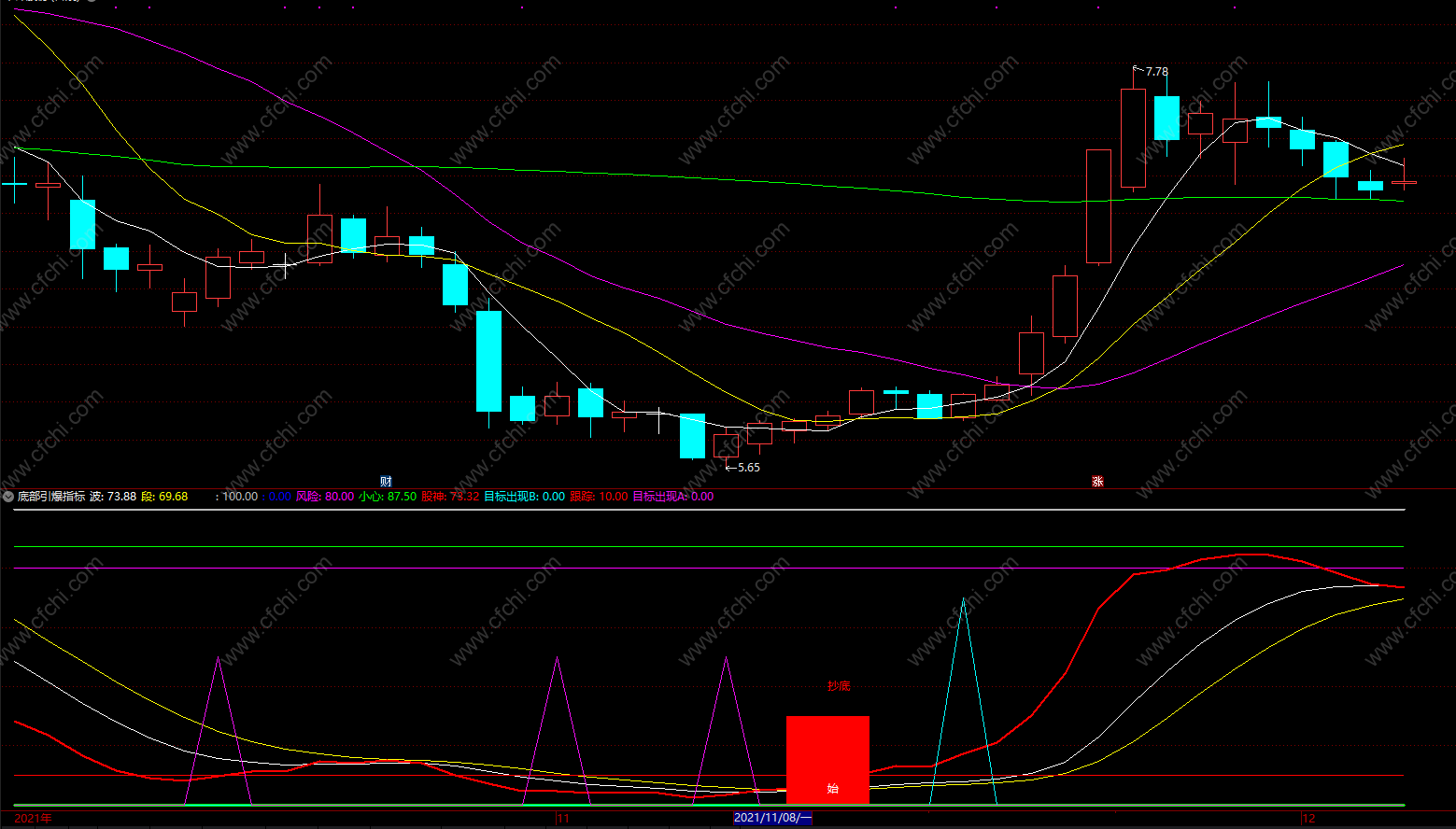Image resolution: width=1456 pixels, height=829 pixels.
Task: Click the 底部引爆指标 indicator name
Action: [x=51, y=497]
